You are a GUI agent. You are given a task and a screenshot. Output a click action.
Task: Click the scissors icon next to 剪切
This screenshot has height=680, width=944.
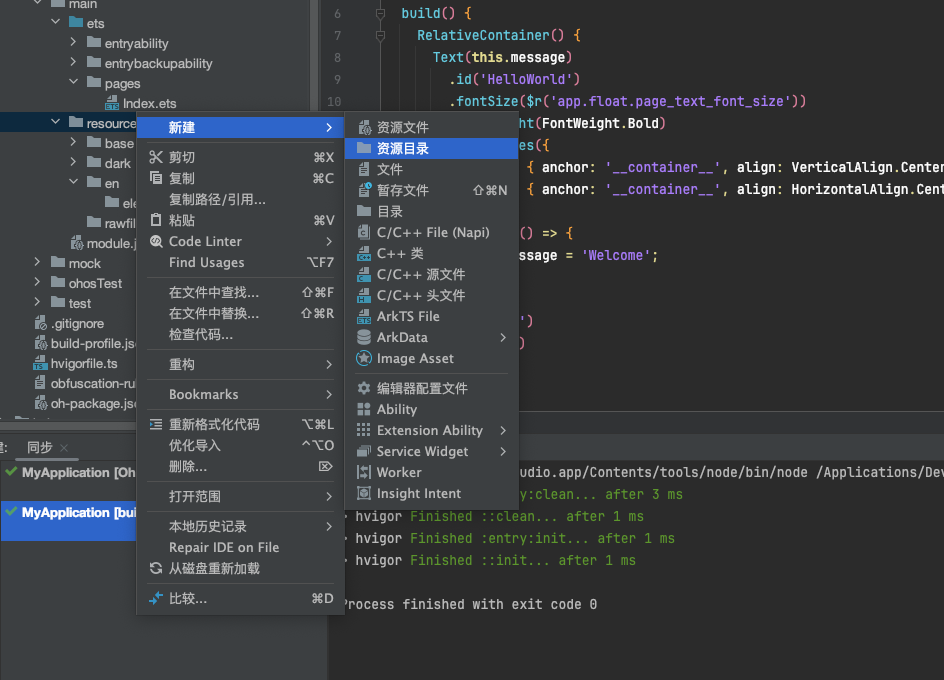156,157
